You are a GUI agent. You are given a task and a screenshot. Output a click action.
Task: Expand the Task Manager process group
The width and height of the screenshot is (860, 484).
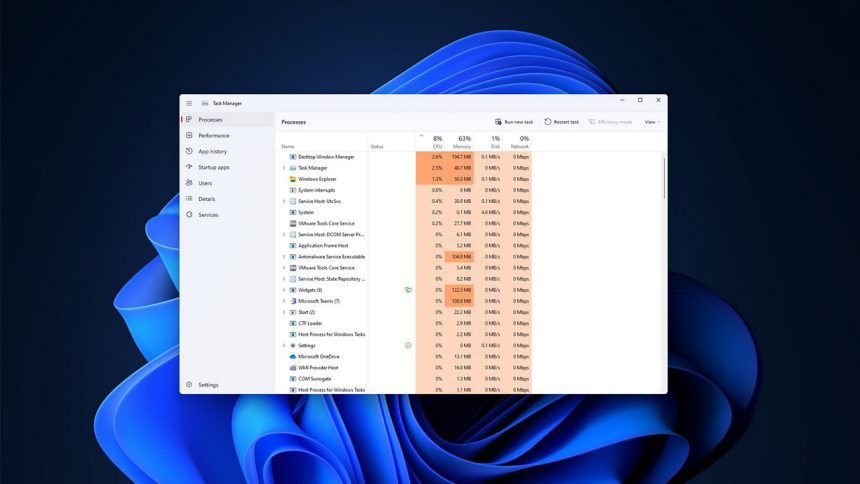click(284, 168)
